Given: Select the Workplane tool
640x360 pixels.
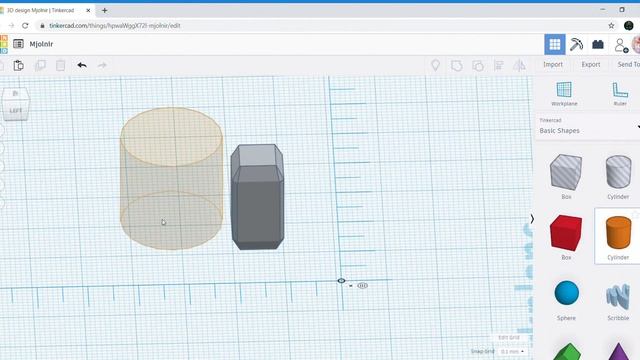Looking at the screenshot, I should click(x=564, y=94).
